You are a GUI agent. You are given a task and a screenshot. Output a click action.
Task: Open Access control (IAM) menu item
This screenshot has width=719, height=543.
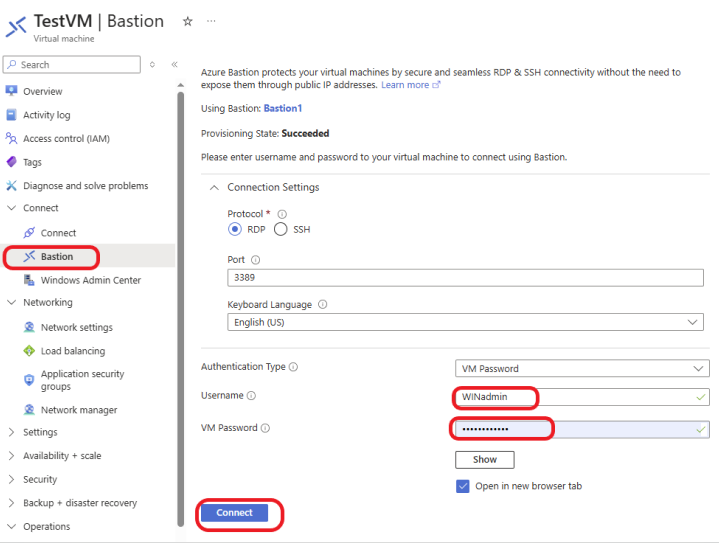click(x=66, y=139)
